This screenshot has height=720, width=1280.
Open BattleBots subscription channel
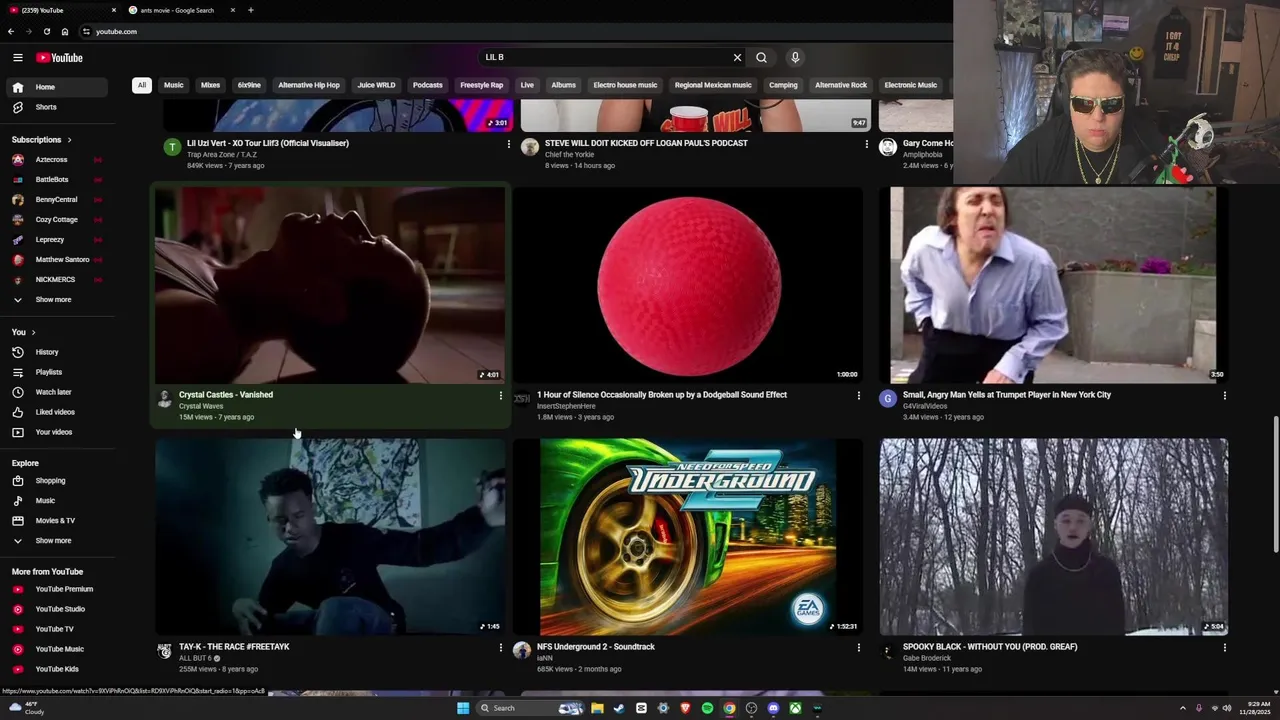click(58, 180)
